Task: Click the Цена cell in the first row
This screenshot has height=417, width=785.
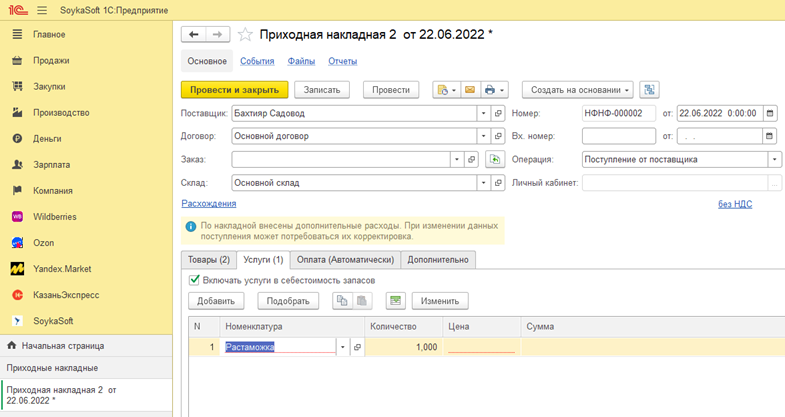Action: [482, 347]
